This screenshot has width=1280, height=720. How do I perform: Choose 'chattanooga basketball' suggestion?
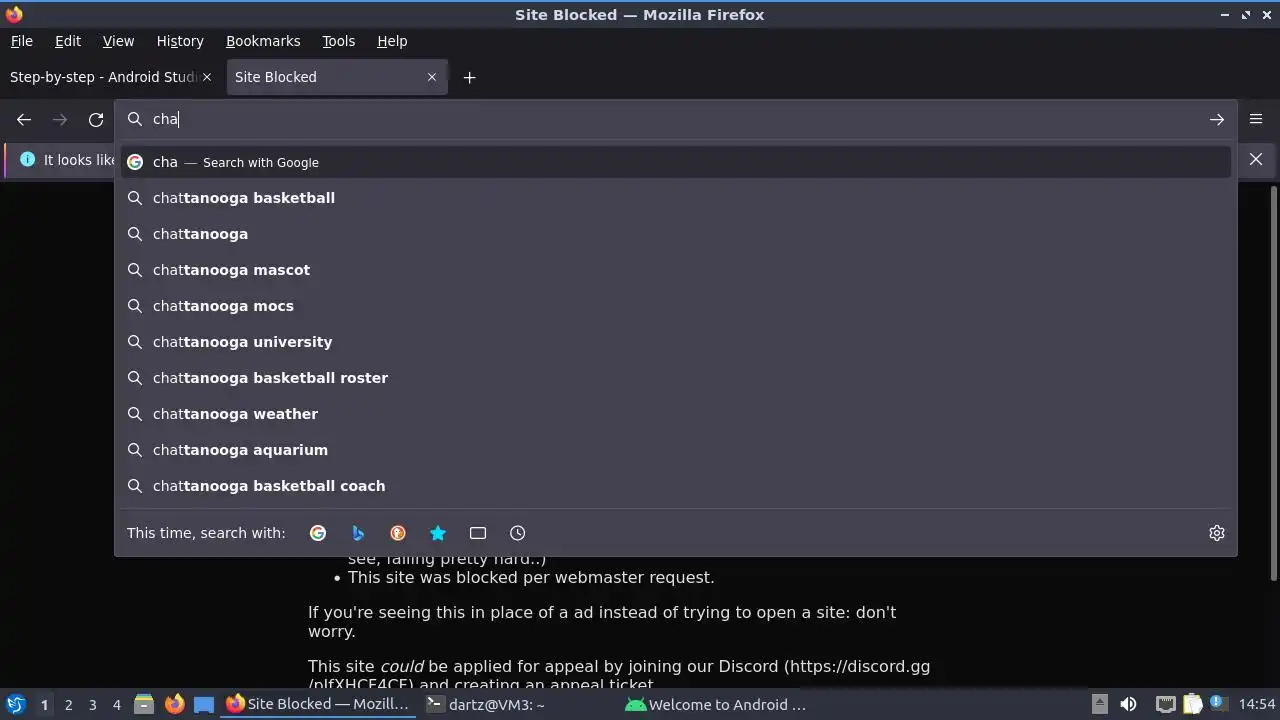(675, 198)
